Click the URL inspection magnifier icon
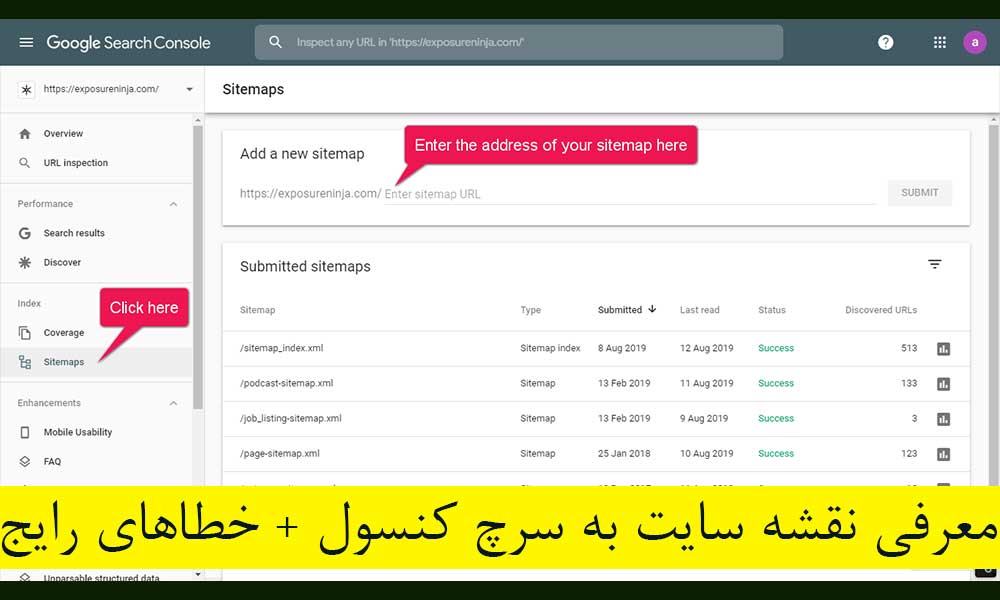The image size is (1000, 600). pos(25,163)
